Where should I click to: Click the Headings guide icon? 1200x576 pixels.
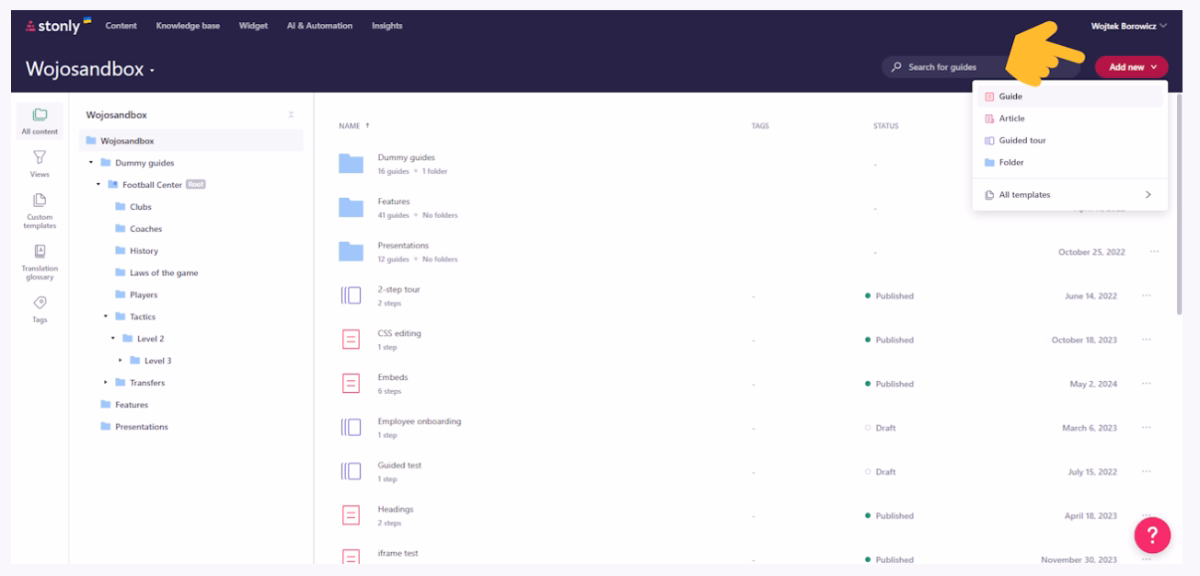351,515
